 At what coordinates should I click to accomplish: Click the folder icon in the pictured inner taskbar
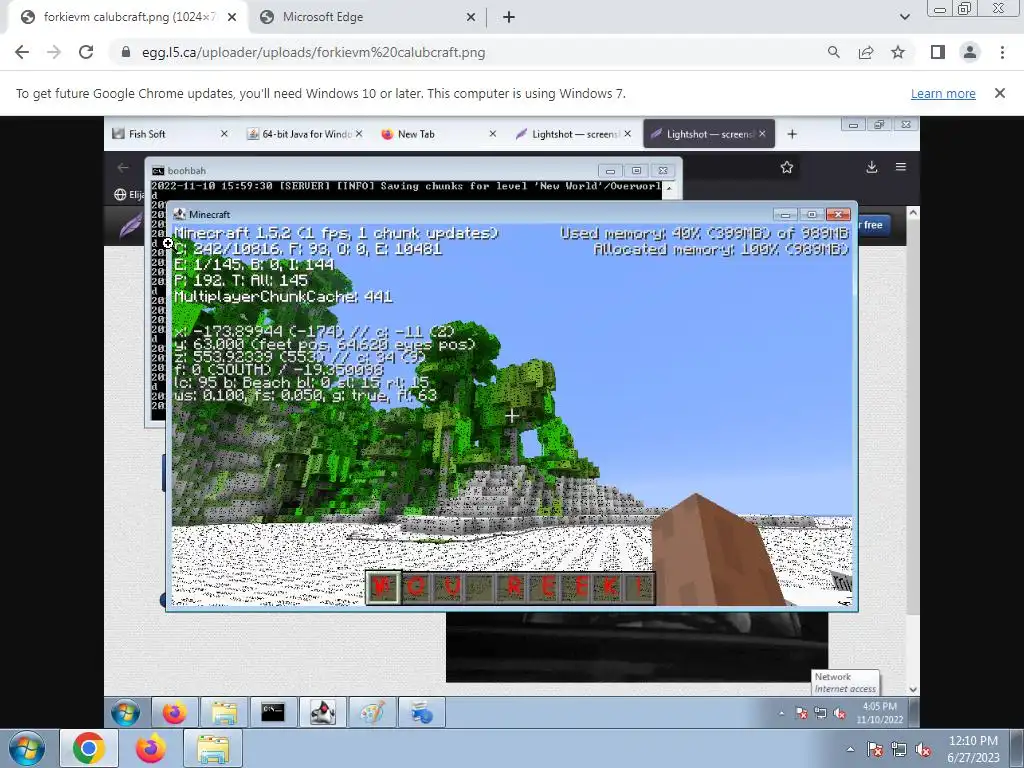point(223,712)
